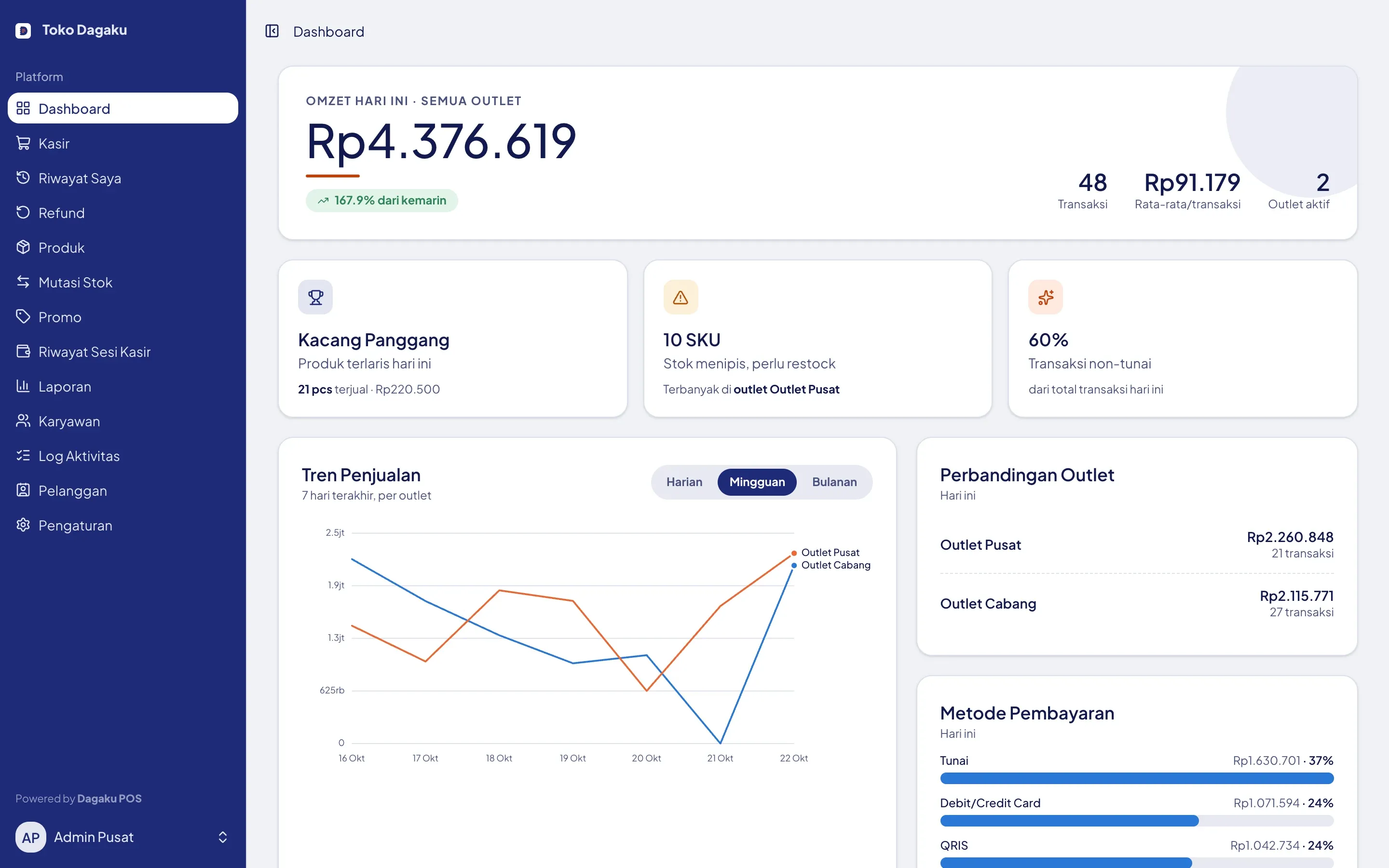Click the Debit/Credit Card progress bar
The width and height of the screenshot is (1389, 868).
pos(1136,821)
